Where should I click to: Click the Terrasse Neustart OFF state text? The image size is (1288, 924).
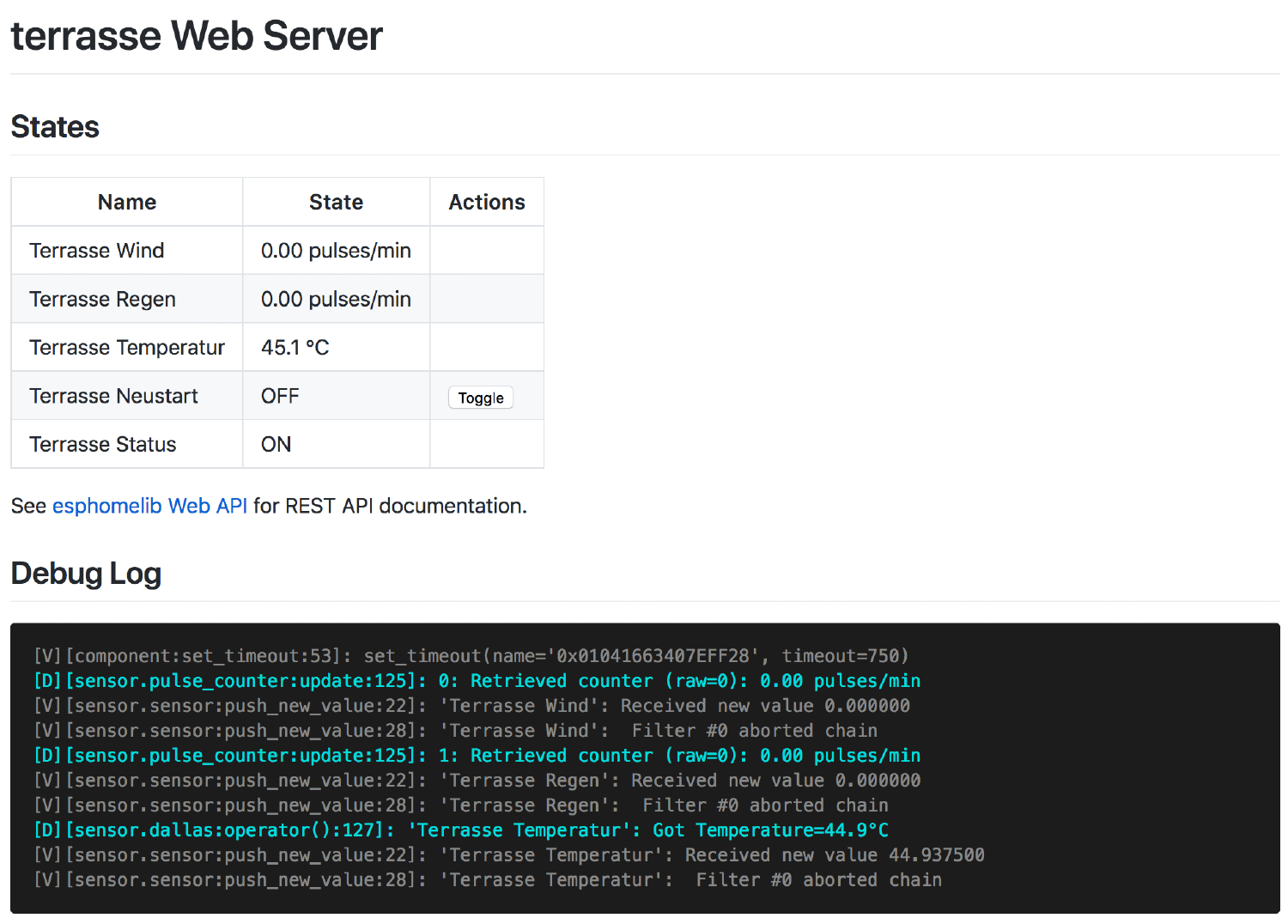(x=280, y=395)
